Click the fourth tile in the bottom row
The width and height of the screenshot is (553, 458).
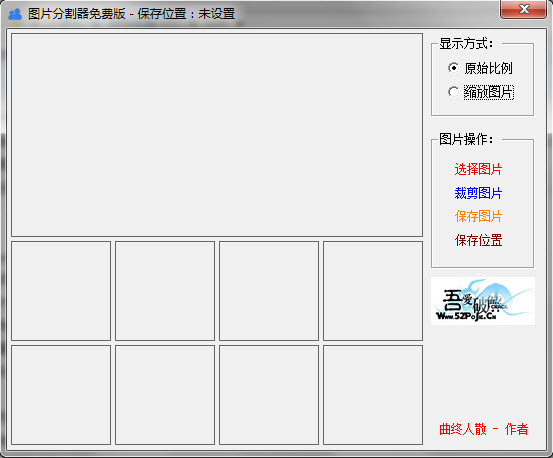[373, 395]
